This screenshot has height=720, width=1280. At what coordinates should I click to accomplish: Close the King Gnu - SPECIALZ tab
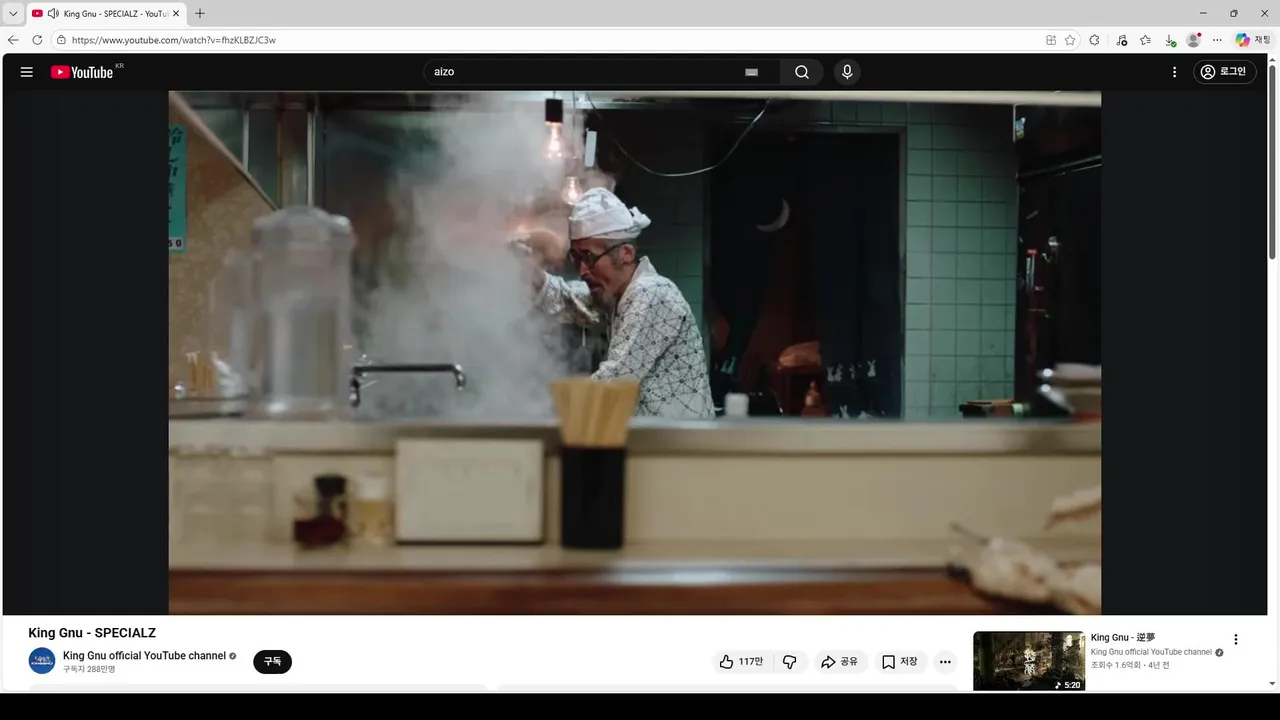pos(176,14)
